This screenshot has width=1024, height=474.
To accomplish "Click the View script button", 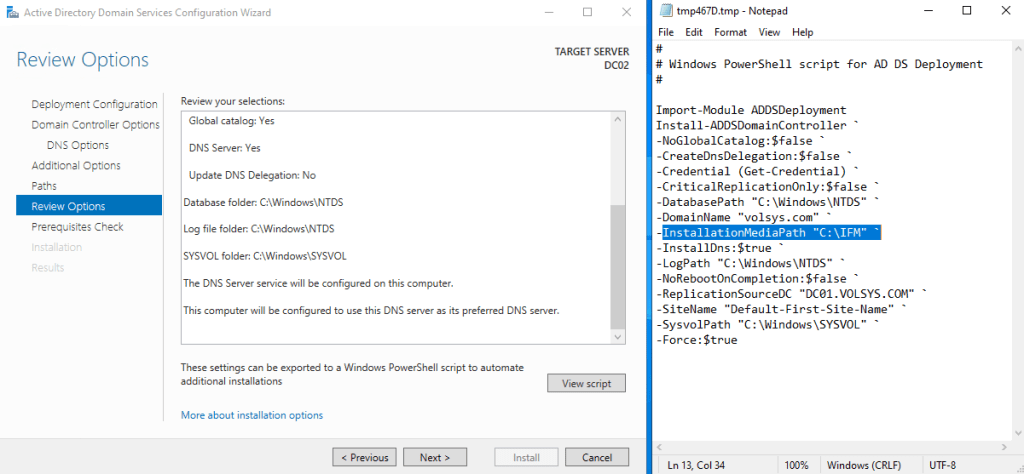I will (x=586, y=383).
